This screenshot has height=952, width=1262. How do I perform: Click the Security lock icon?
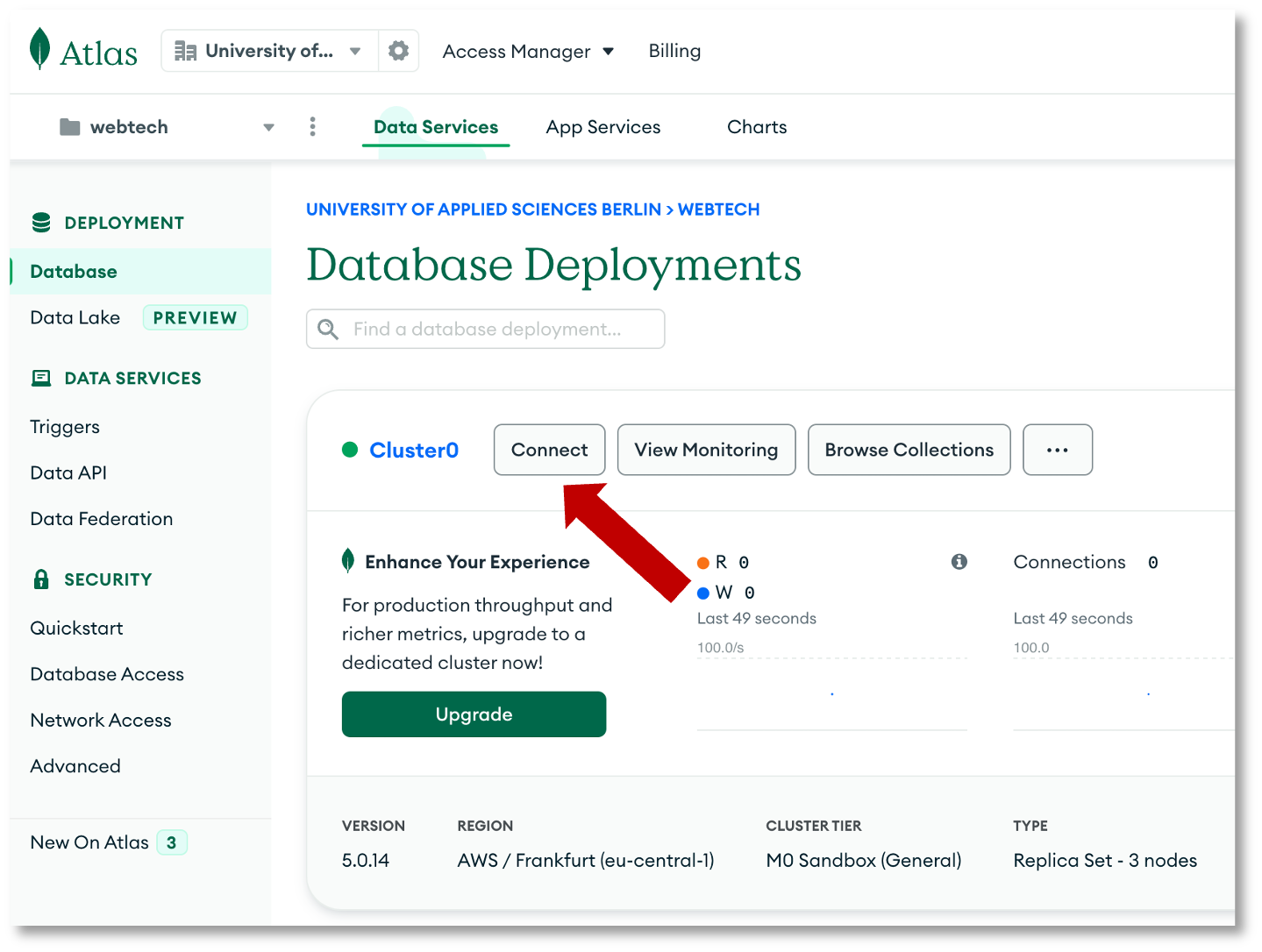pyautogui.click(x=41, y=579)
